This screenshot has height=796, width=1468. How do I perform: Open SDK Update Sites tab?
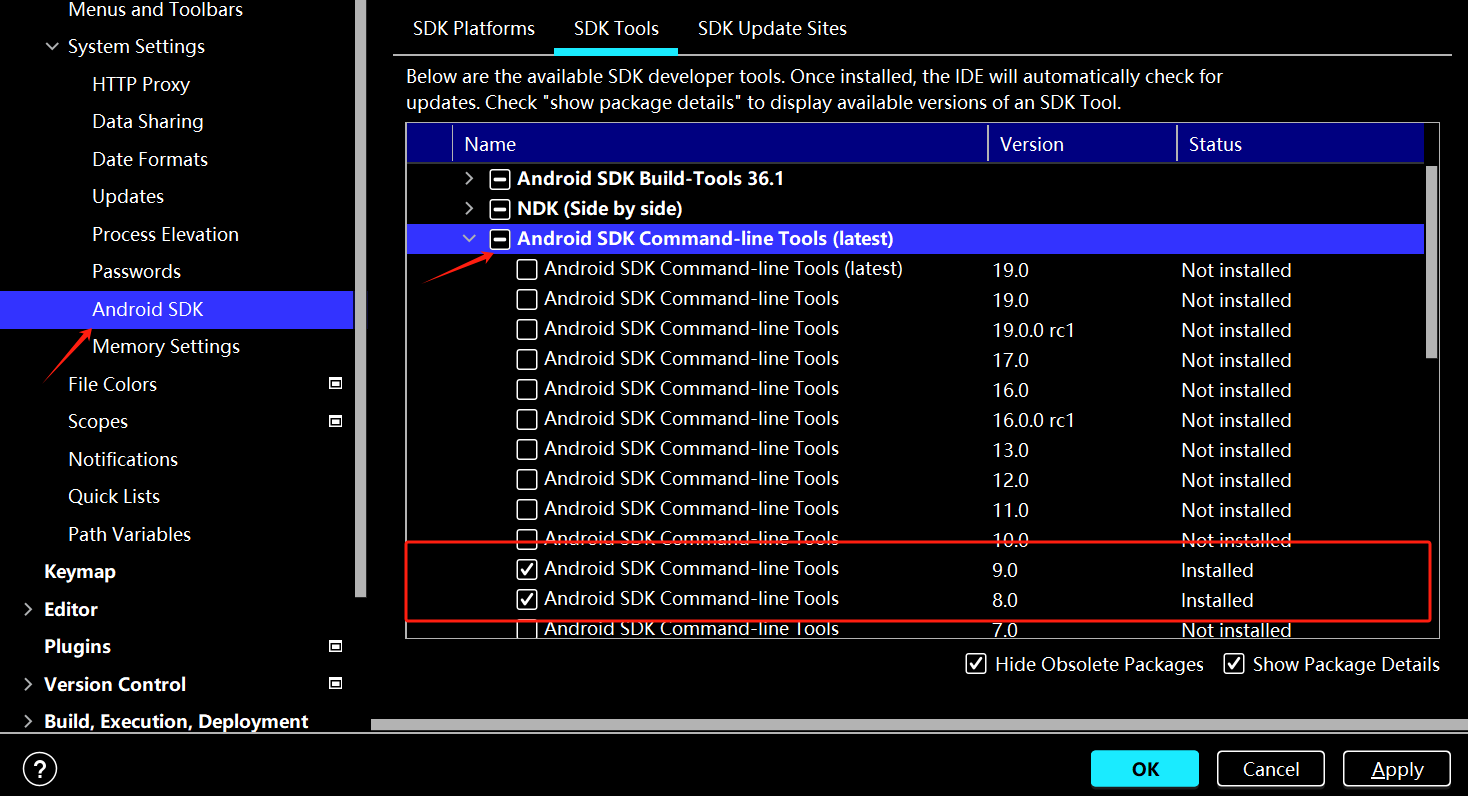click(x=772, y=28)
